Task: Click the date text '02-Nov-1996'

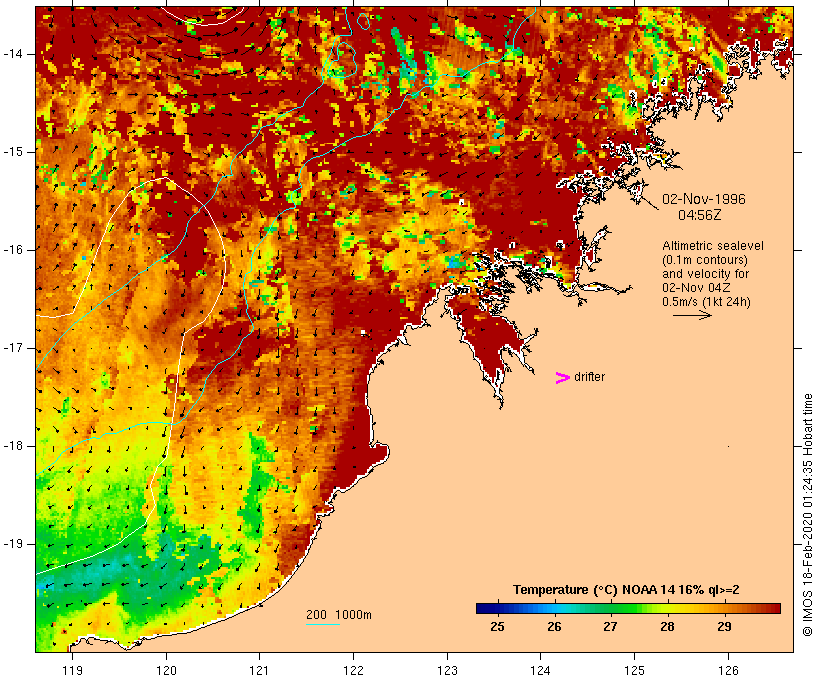Action: point(704,199)
